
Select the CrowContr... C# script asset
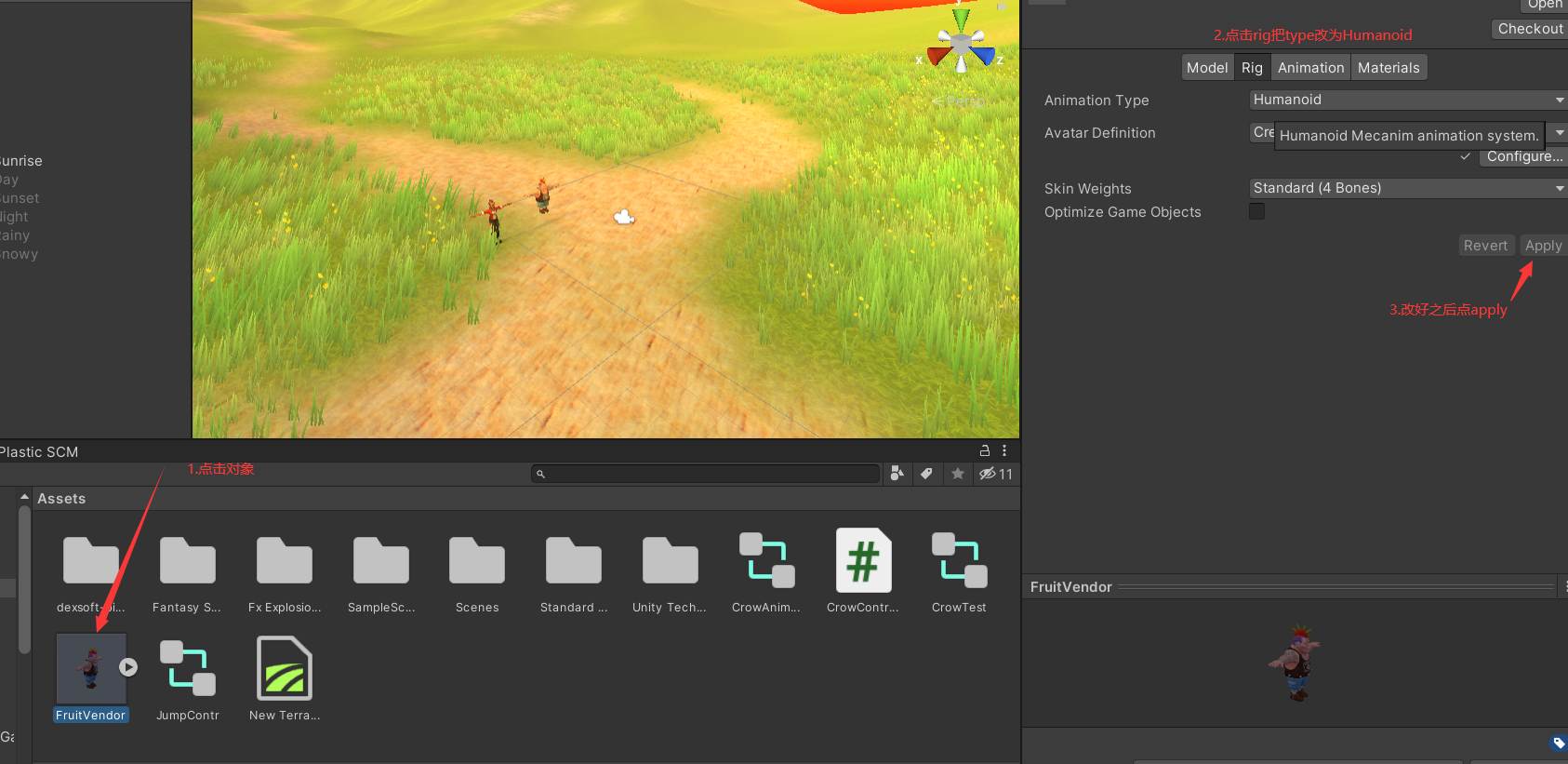(863, 560)
